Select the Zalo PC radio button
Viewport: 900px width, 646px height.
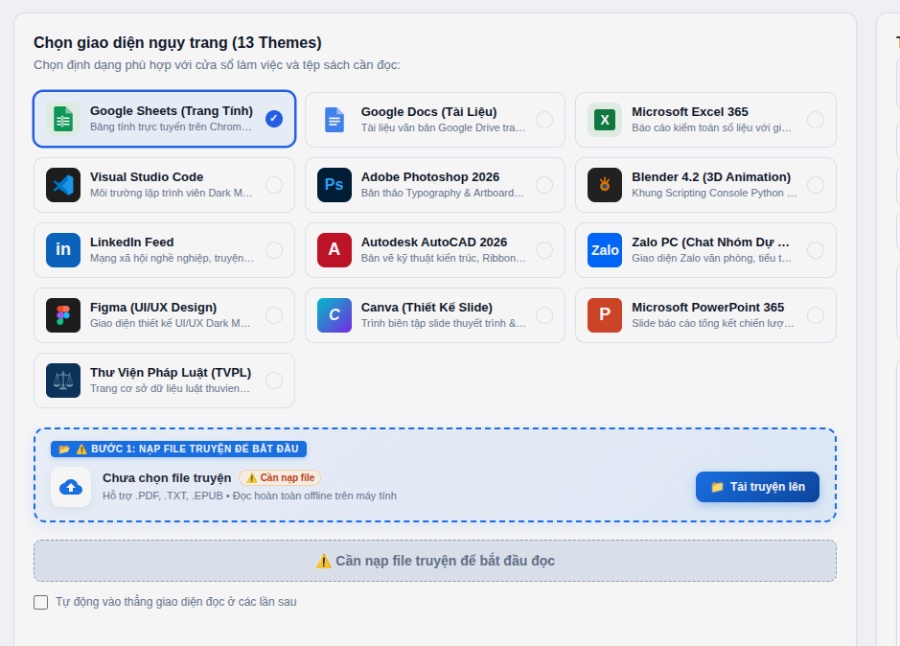click(815, 250)
